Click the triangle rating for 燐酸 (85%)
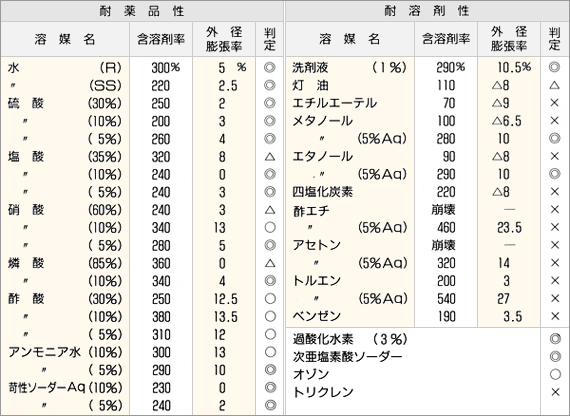570x416 pixels. coord(270,263)
